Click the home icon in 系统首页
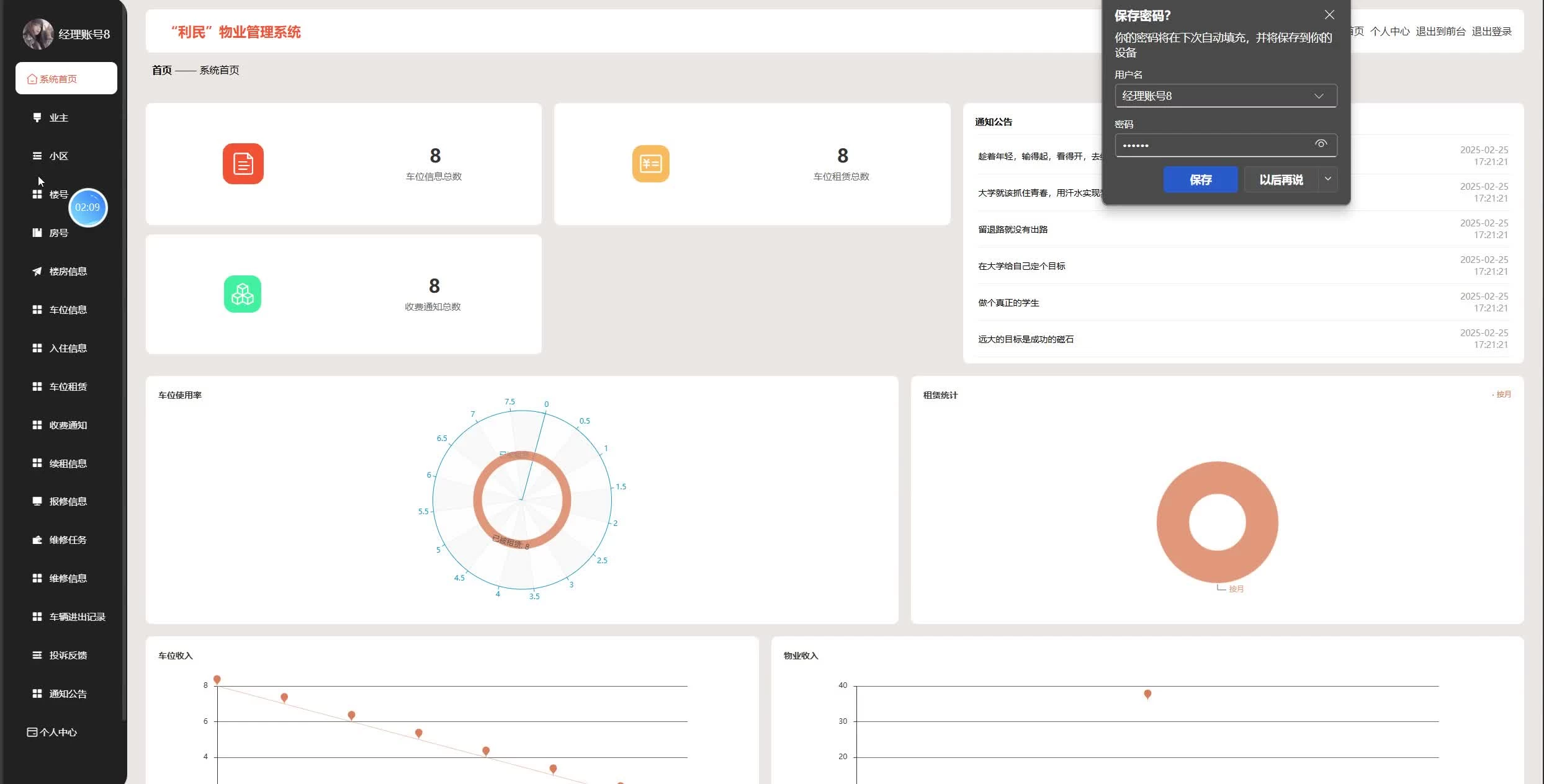The width and height of the screenshot is (1544, 784). 32,79
